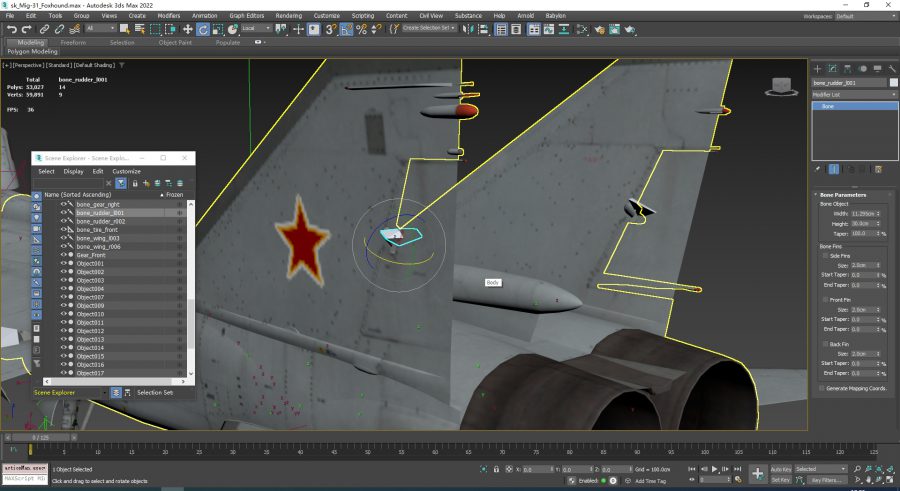Screen dimensions: 900x491
Task: Click the Isolate Selection icon in status bar
Action: [x=484, y=469]
